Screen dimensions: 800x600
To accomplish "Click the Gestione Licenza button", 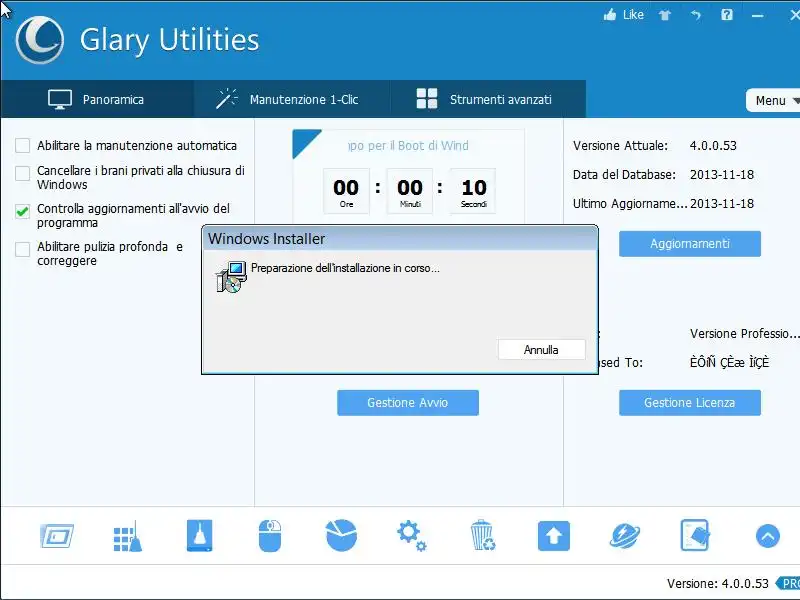I will pyautogui.click(x=690, y=403).
